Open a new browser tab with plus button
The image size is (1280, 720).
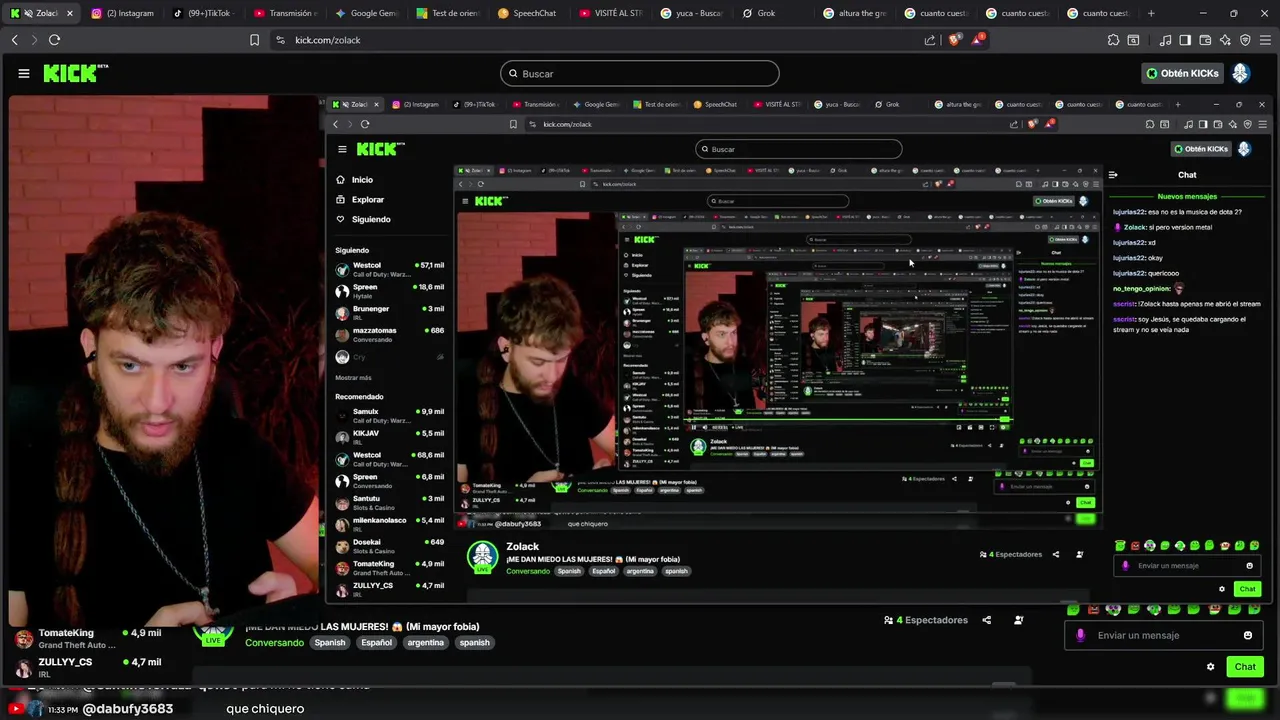pos(1151,13)
